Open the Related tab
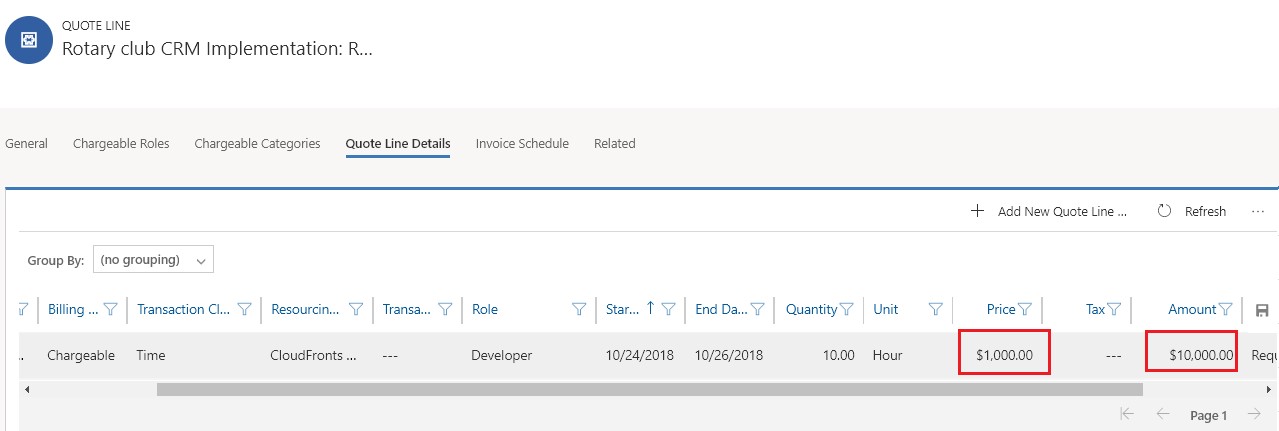 (614, 144)
